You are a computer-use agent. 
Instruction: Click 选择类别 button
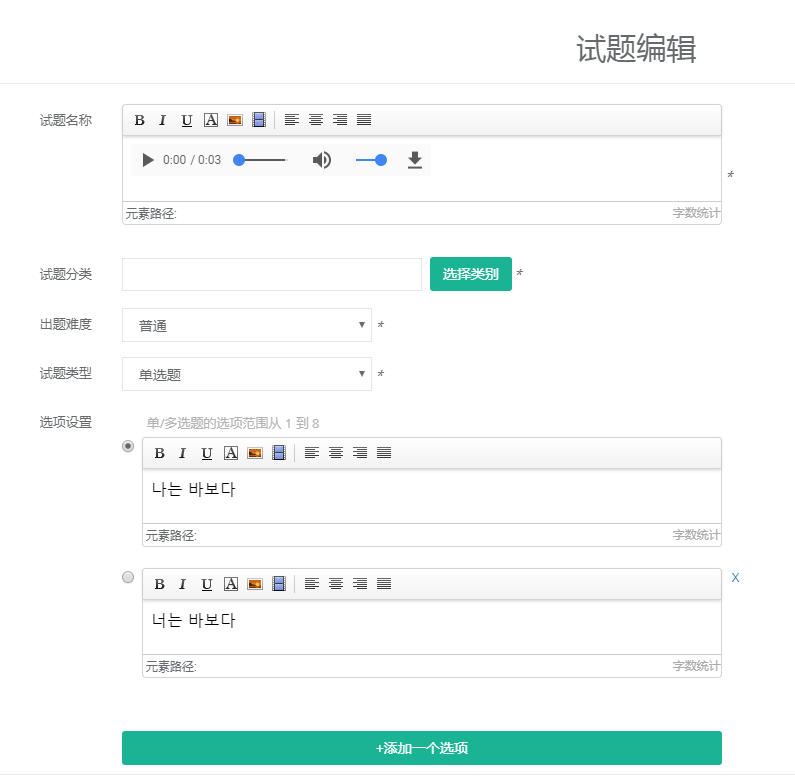[x=471, y=274]
